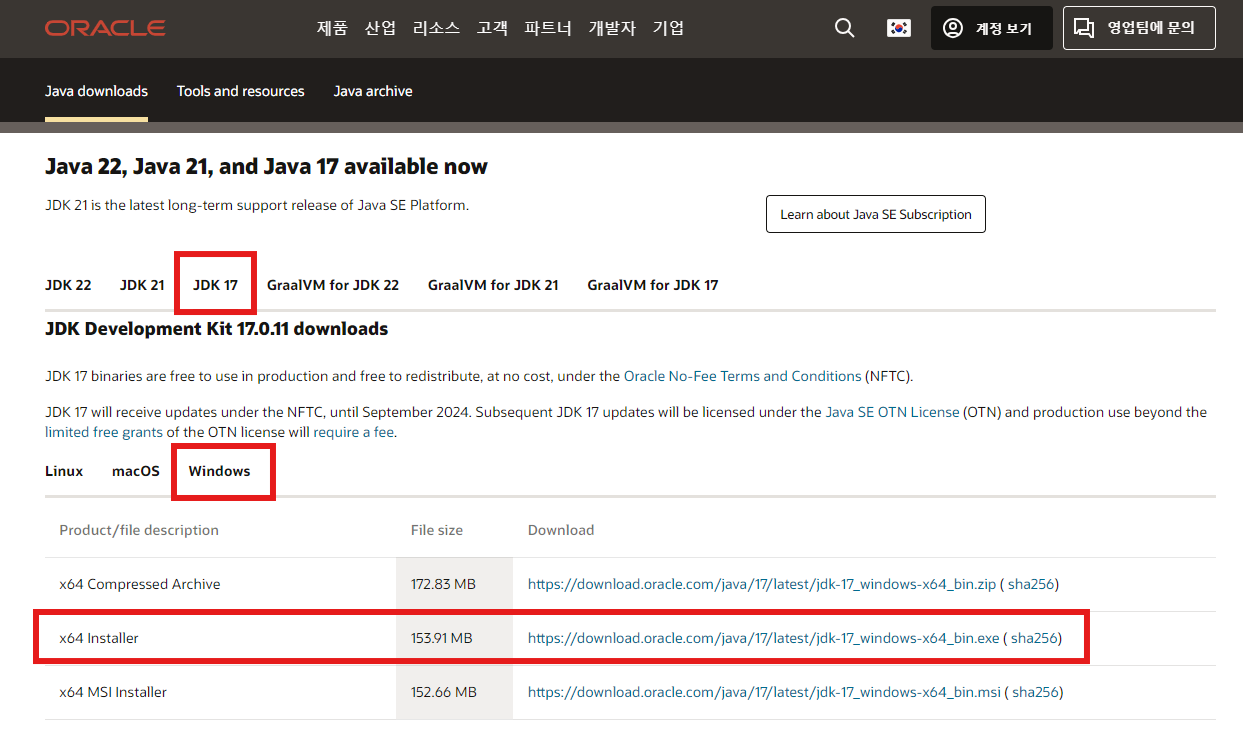Open the 기업 menu
The image size is (1243, 750).
[668, 28]
